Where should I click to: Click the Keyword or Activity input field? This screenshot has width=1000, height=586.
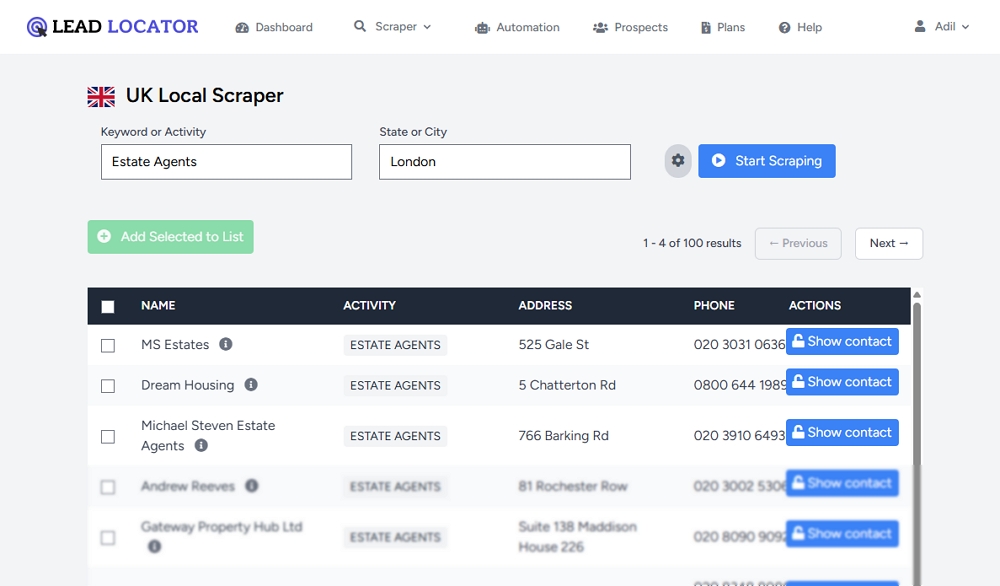click(226, 162)
